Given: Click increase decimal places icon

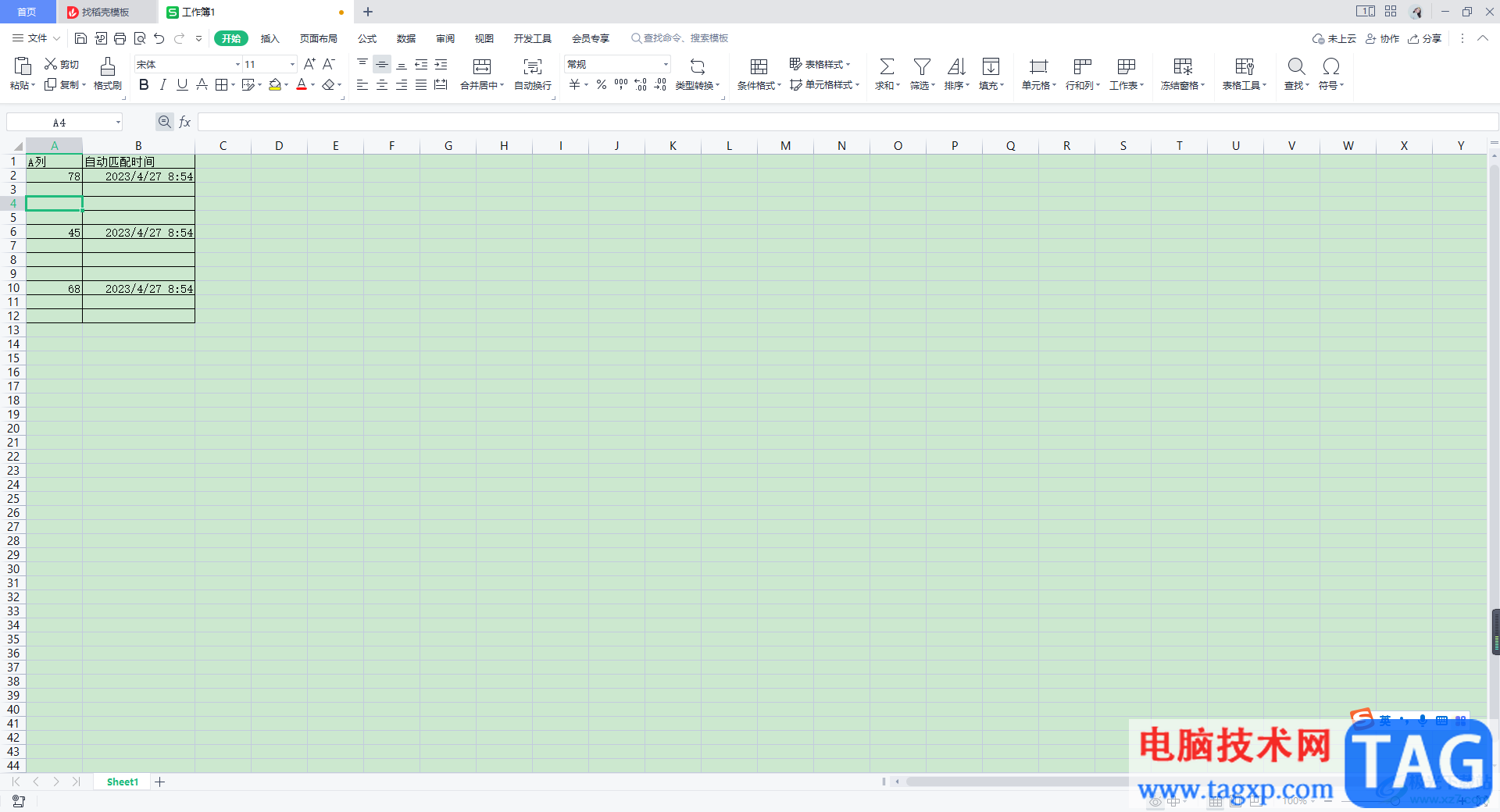Looking at the screenshot, I should (x=641, y=84).
